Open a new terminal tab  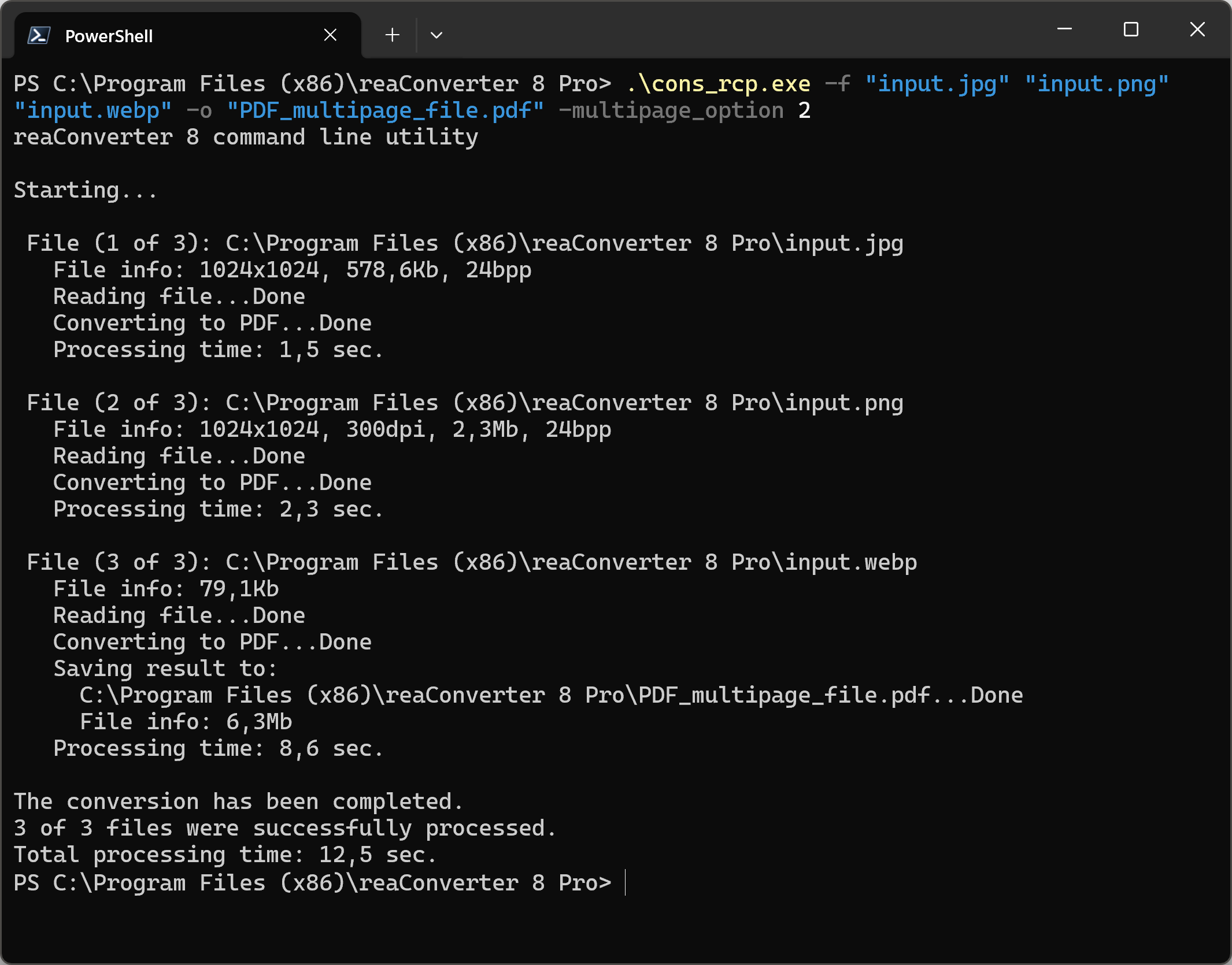392,35
